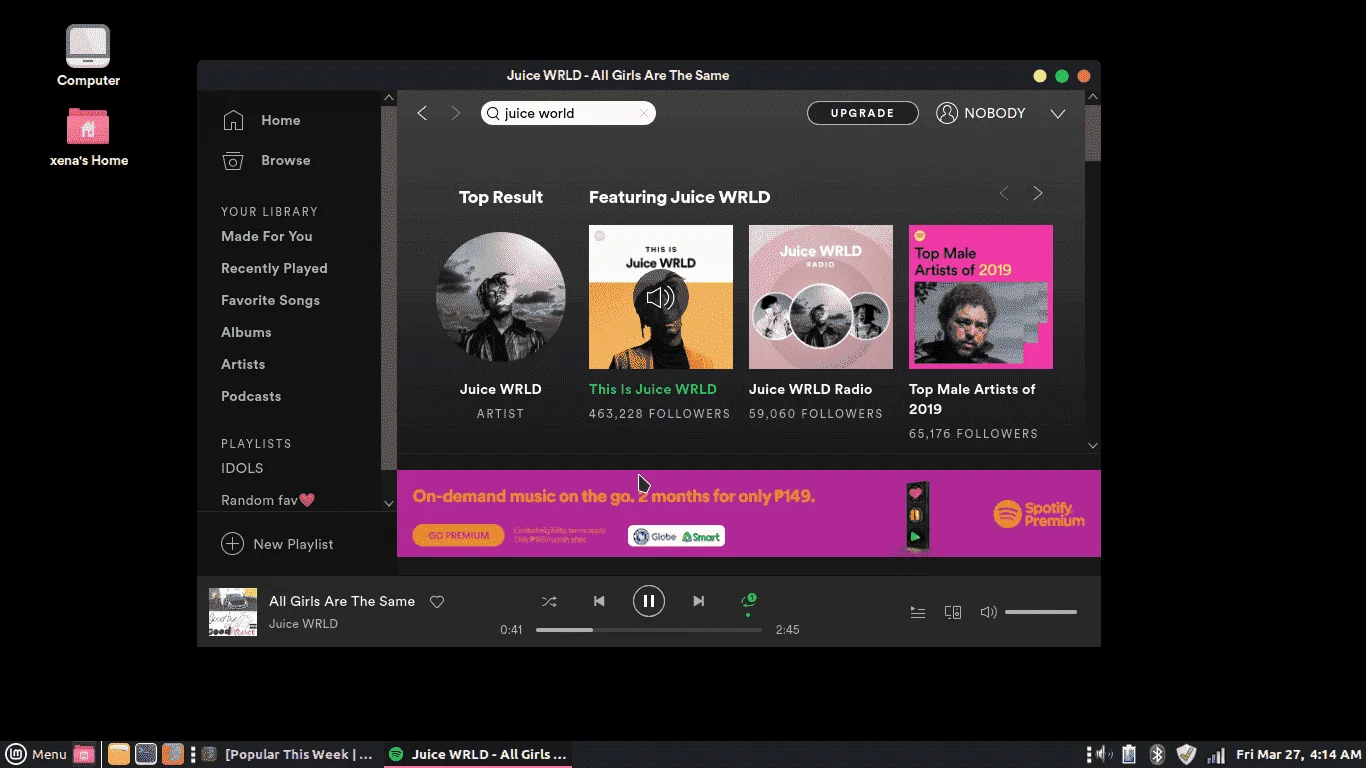
Task: Clear the search field with the X
Action: pyautogui.click(x=644, y=114)
